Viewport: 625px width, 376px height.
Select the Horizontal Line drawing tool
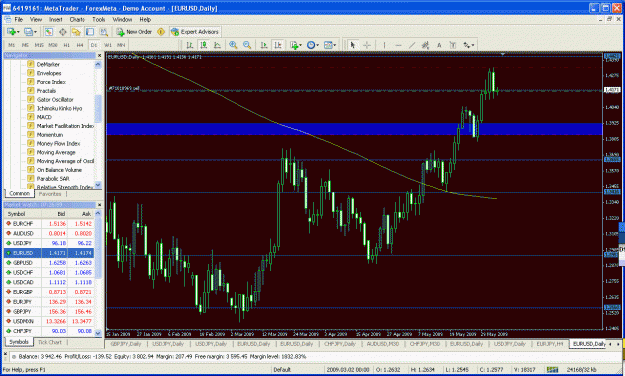(398, 45)
